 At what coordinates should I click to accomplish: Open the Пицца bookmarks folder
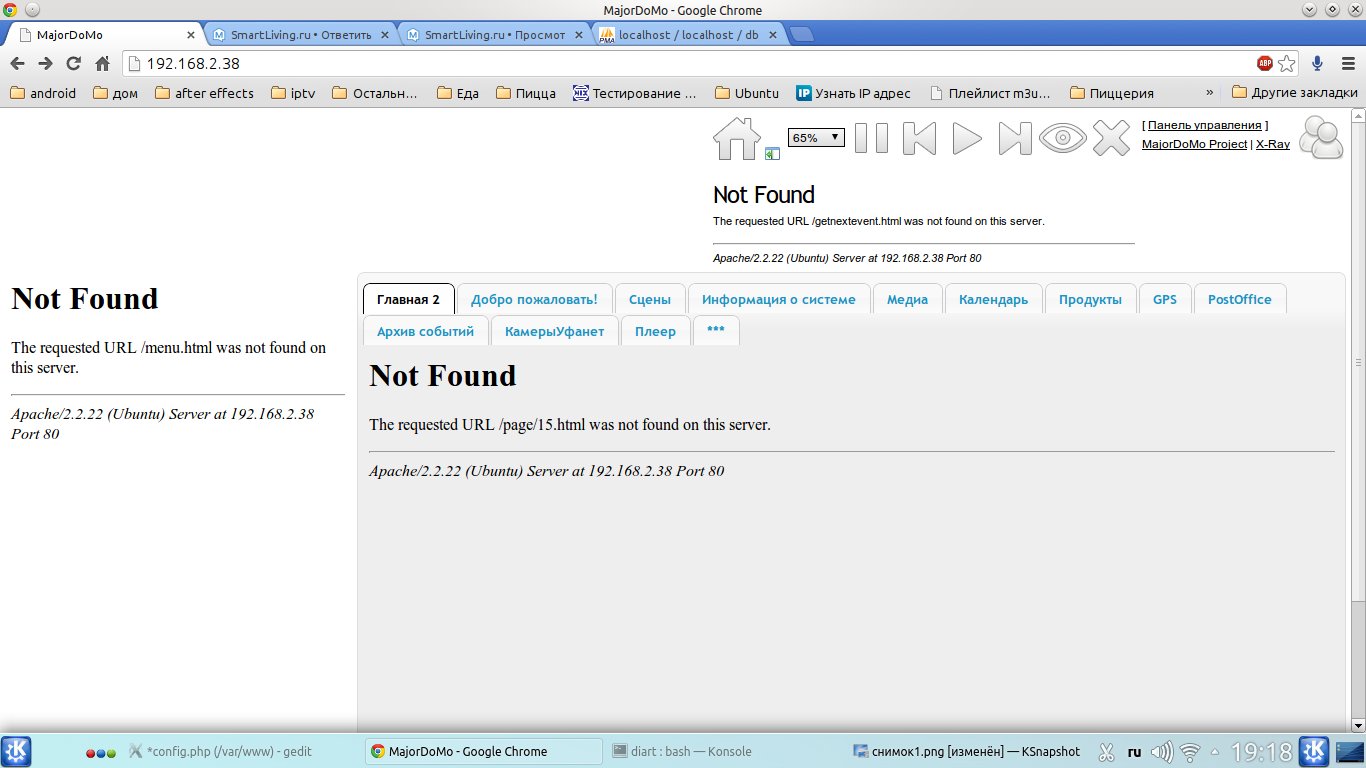525,93
